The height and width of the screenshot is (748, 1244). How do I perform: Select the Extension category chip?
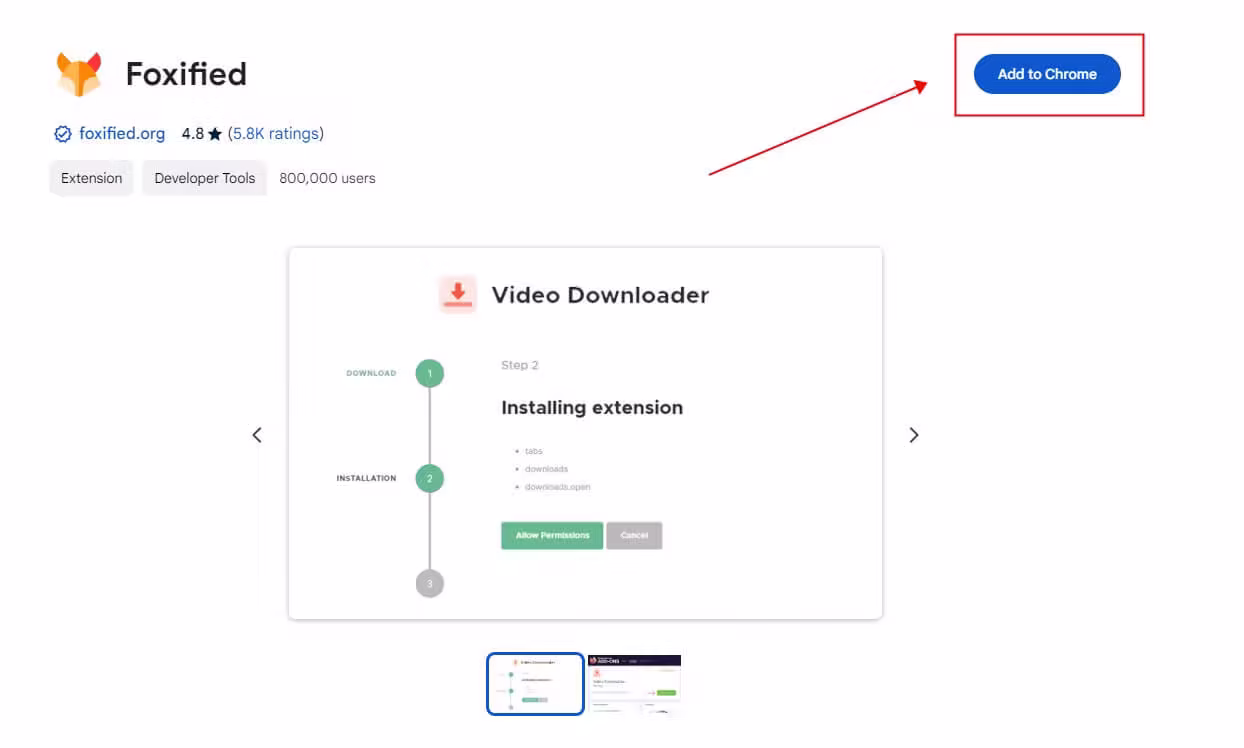[91, 178]
